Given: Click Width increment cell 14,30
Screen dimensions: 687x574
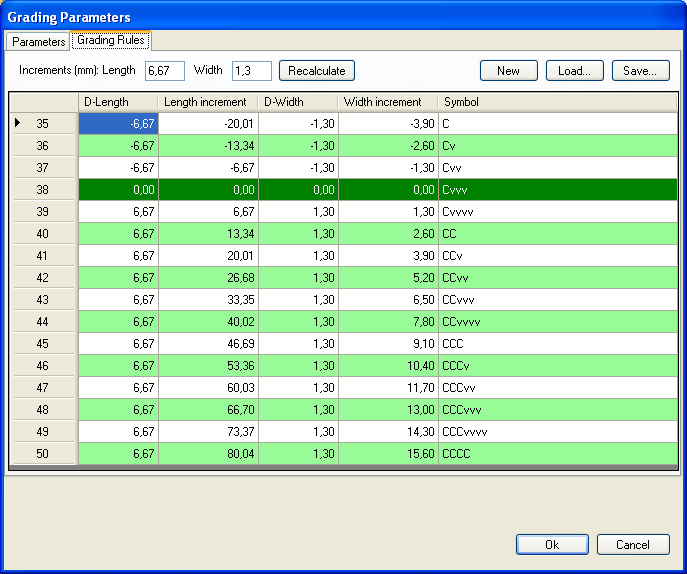Looking at the screenshot, I should pyautogui.click(x=388, y=432).
